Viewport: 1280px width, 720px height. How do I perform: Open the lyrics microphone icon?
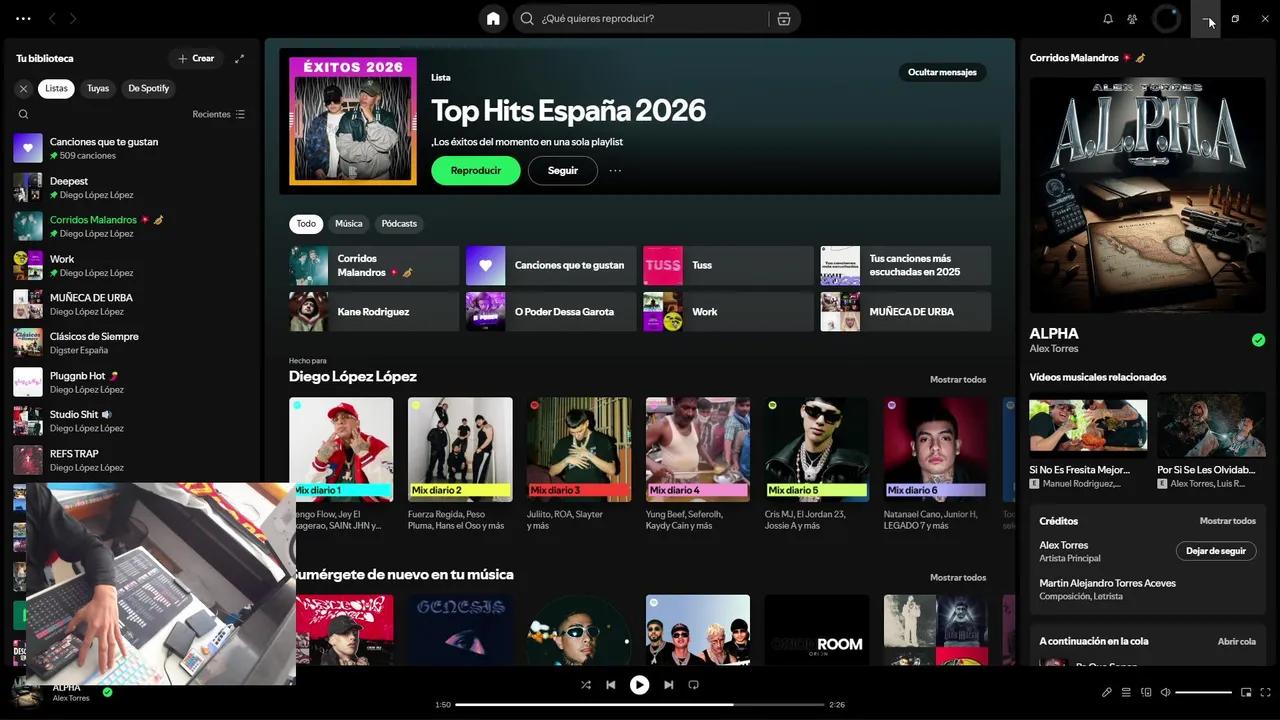[x=1106, y=692]
